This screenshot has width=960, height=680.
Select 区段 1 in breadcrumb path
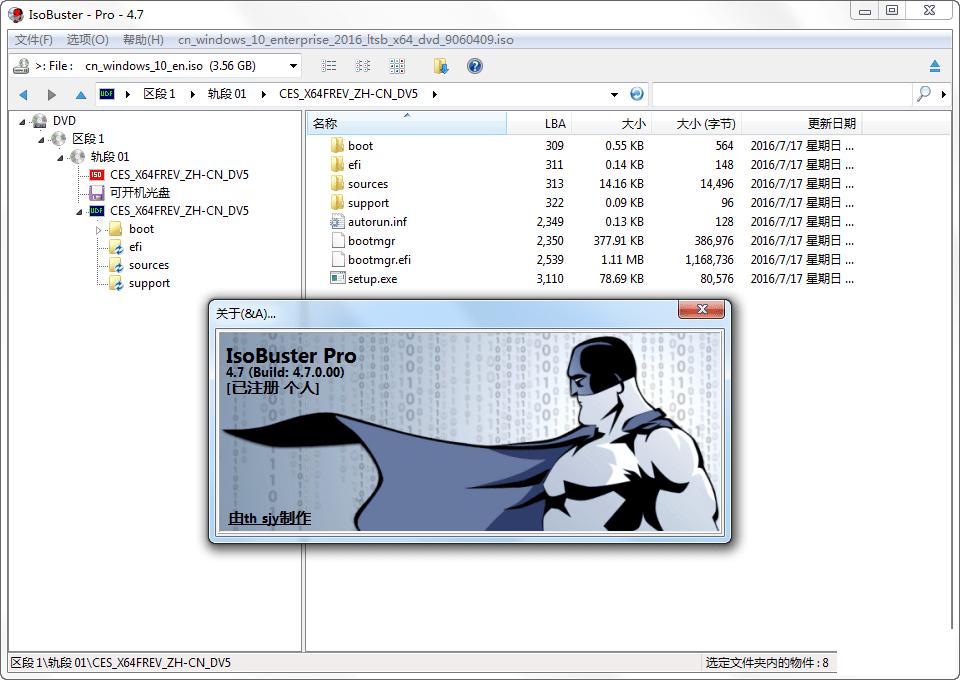click(x=159, y=94)
